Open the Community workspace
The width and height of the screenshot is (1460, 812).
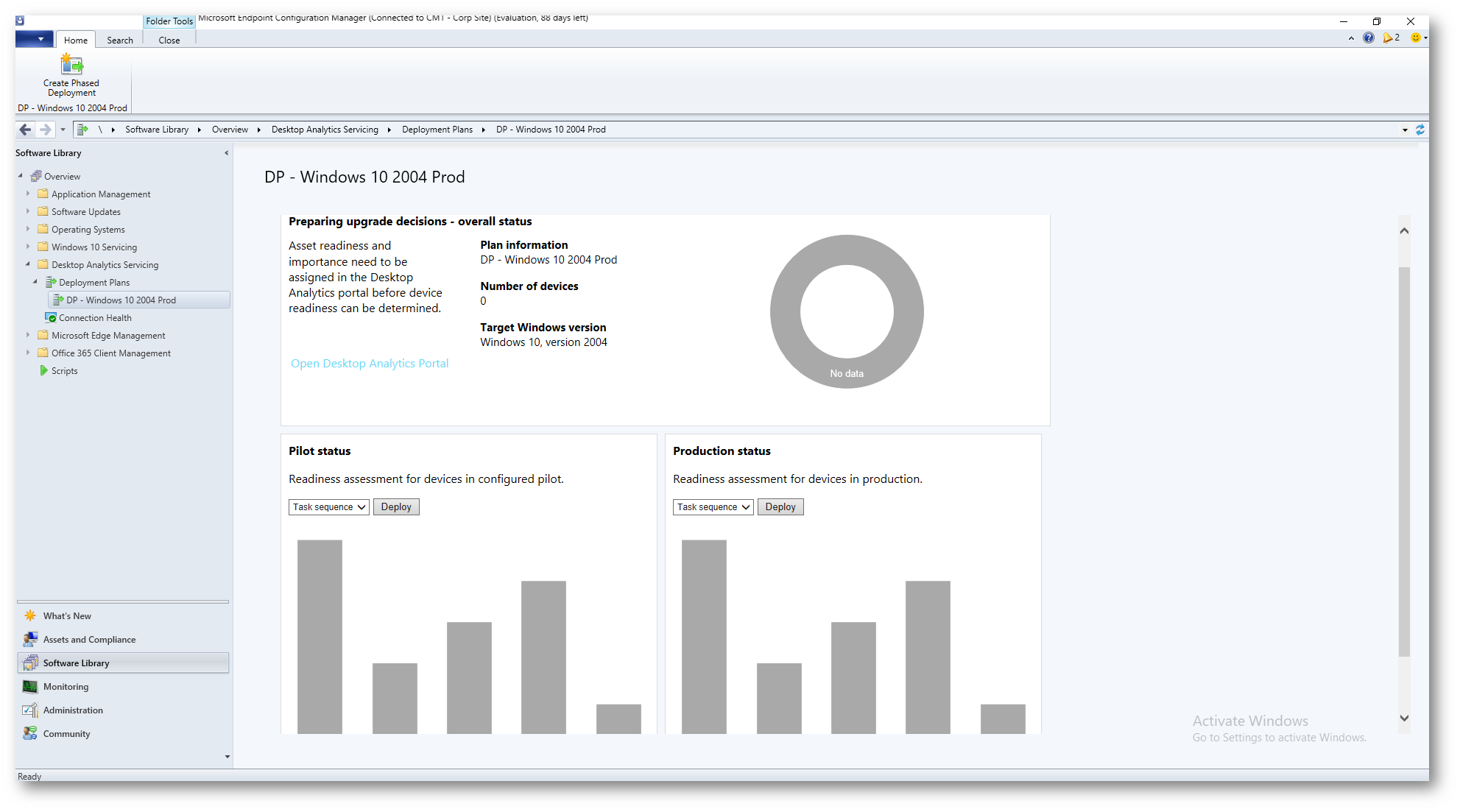click(x=123, y=734)
